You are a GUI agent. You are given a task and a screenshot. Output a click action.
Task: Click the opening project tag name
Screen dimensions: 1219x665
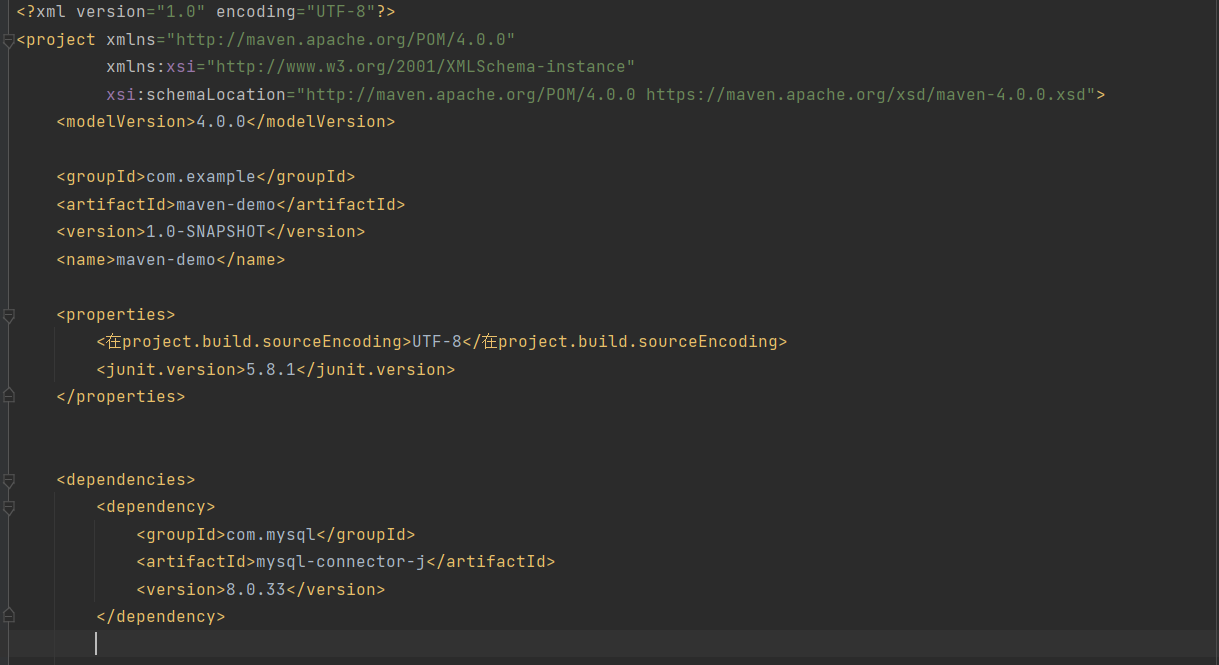(x=61, y=40)
